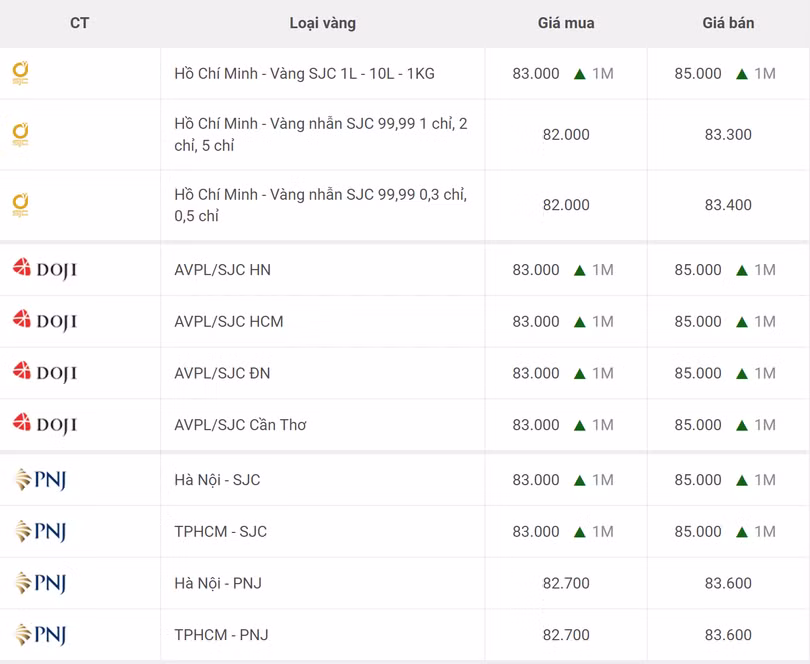
Task: Open the Hà Nội - PNJ gold type entry
Action: (218, 583)
